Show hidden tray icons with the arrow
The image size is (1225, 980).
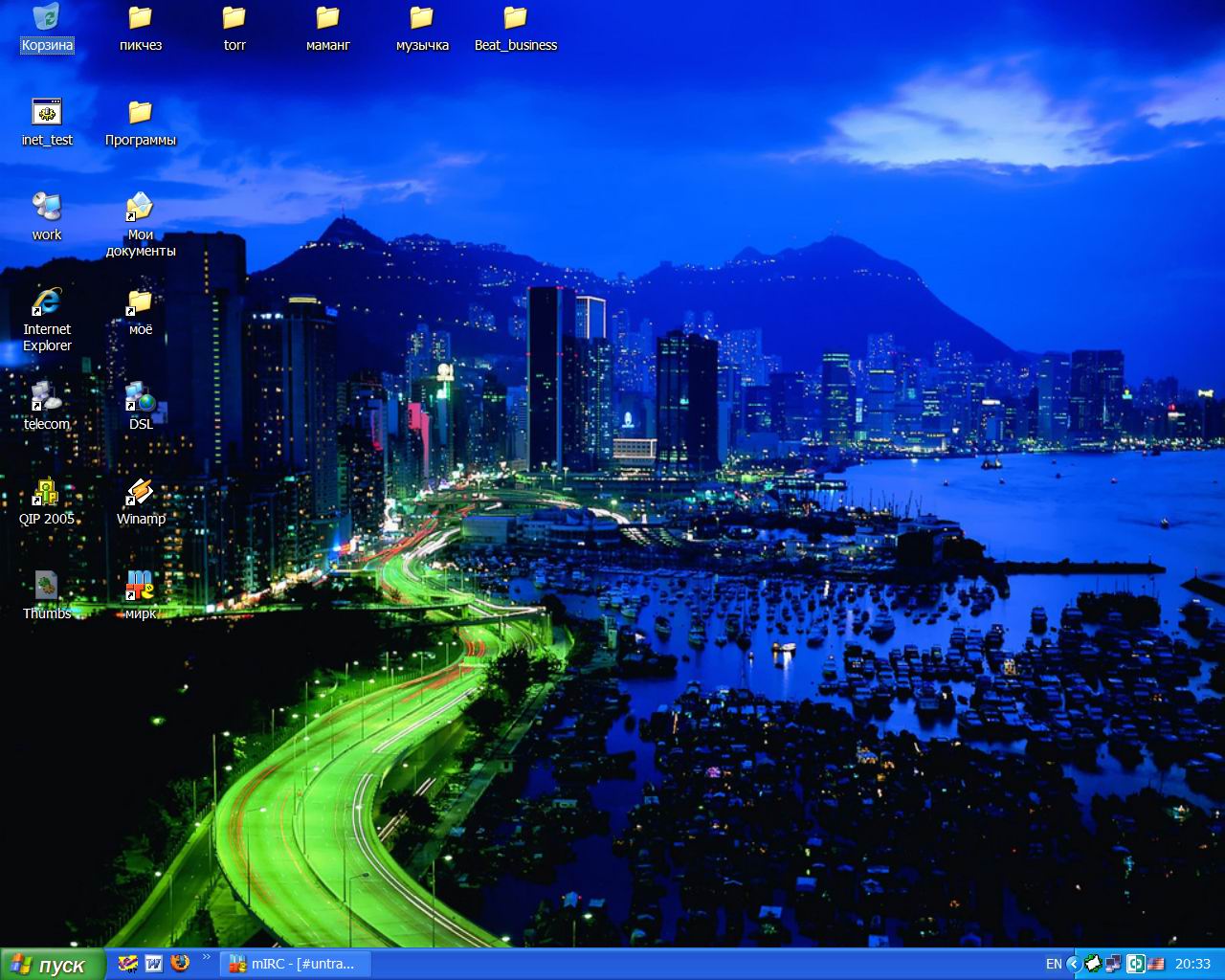pos(1073,965)
